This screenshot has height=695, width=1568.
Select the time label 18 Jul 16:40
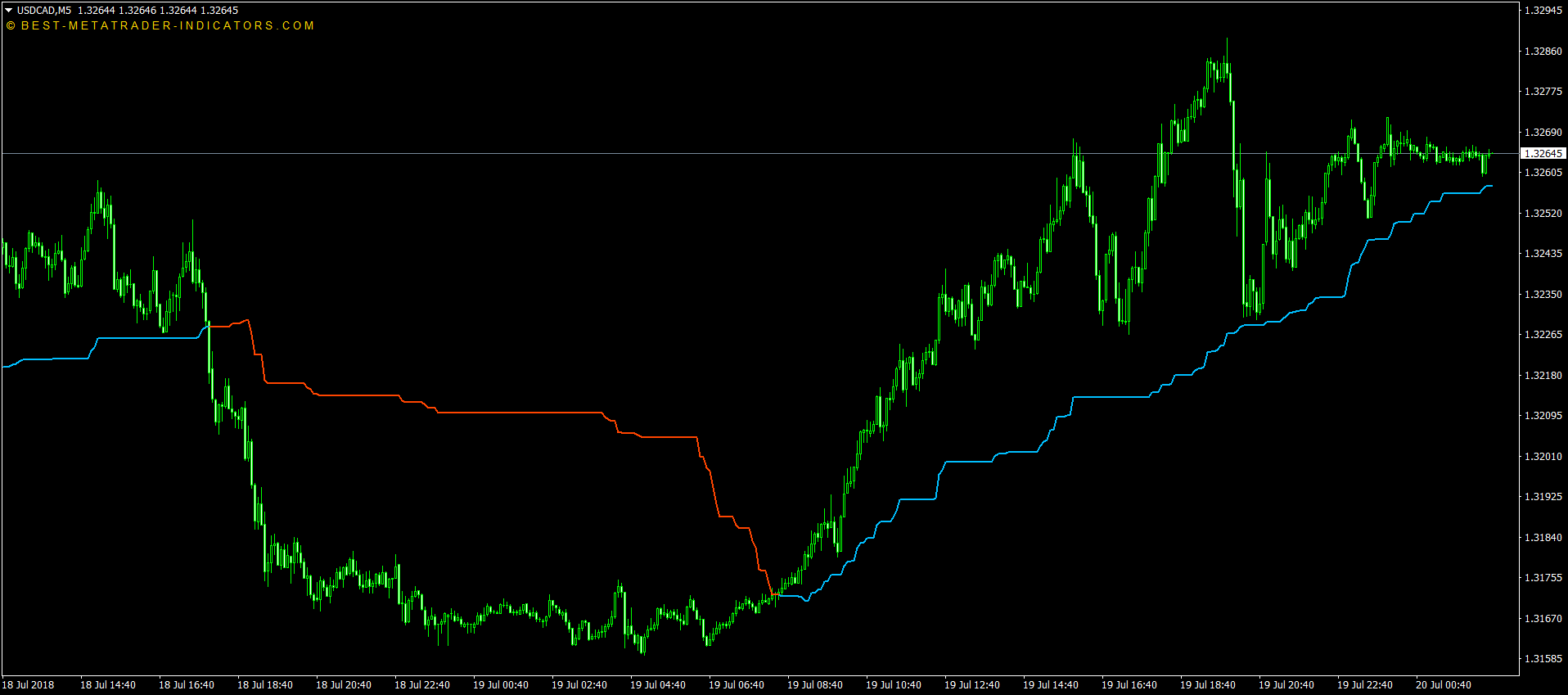tap(187, 685)
